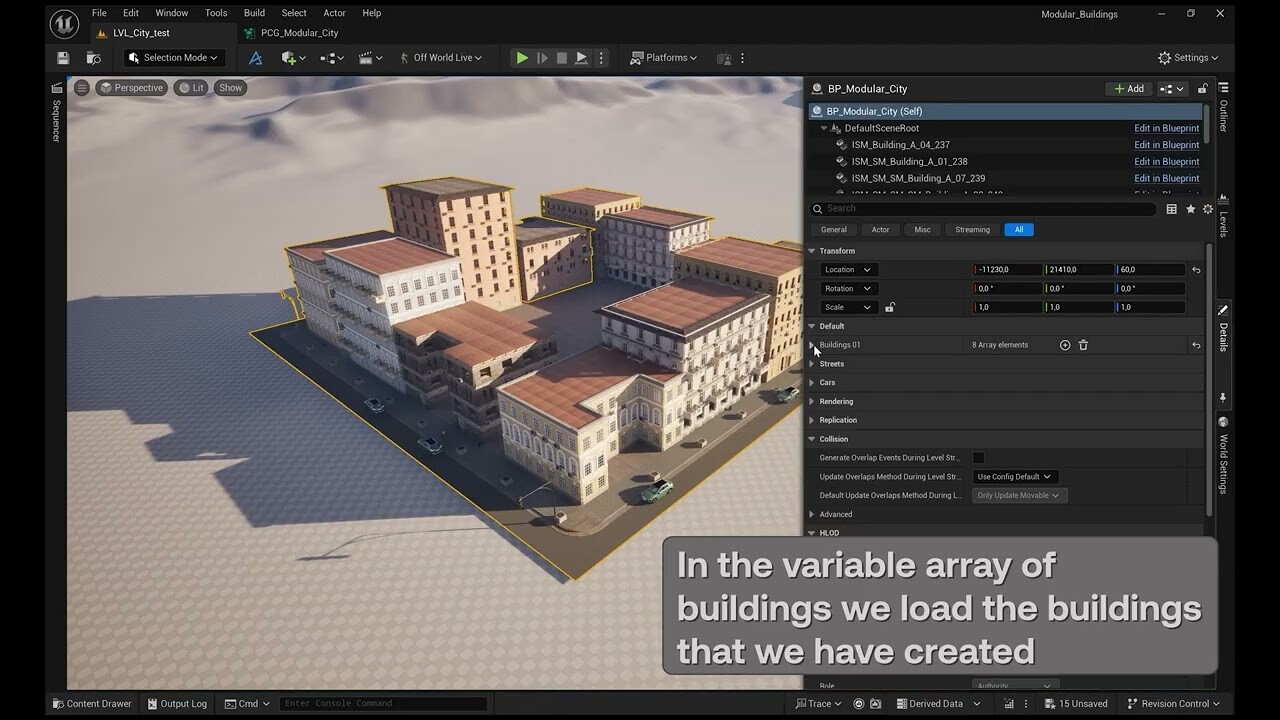The image size is (1280, 720).
Task: Click Edit in Blueprint for ISM_Building_A_04_237
Action: tap(1166, 144)
